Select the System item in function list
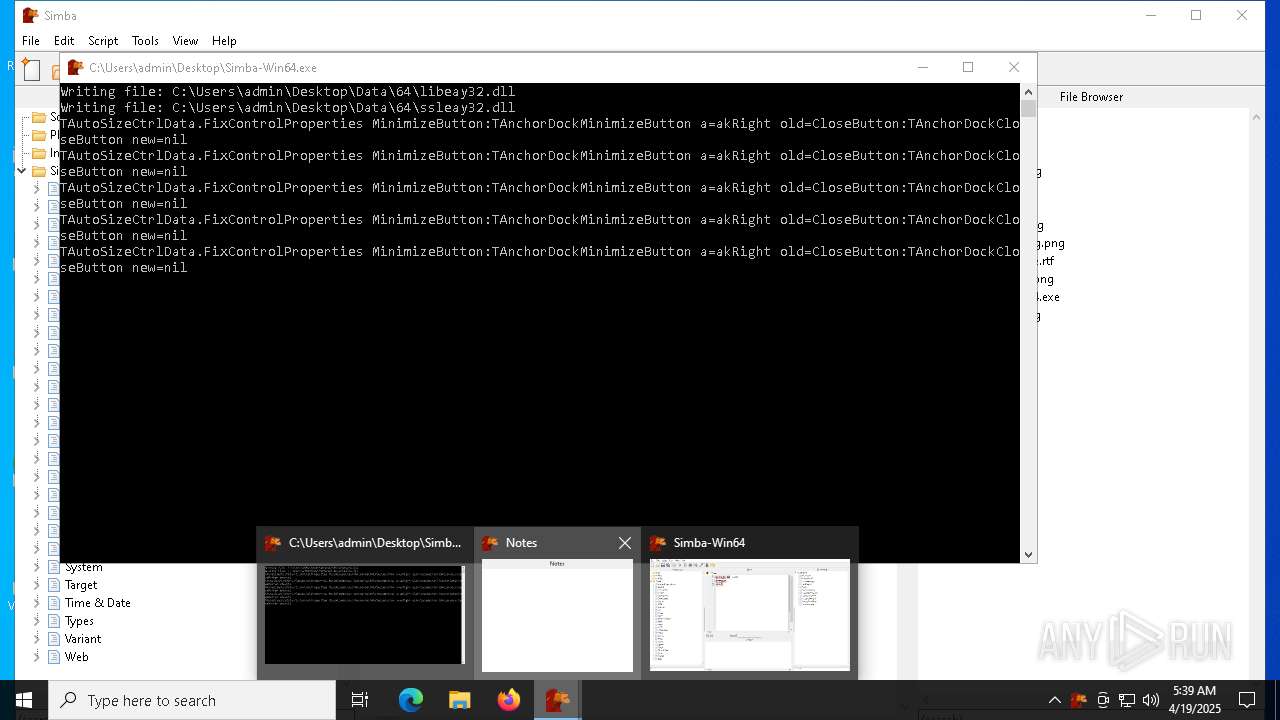The width and height of the screenshot is (1280, 720). pyautogui.click(x=84, y=567)
